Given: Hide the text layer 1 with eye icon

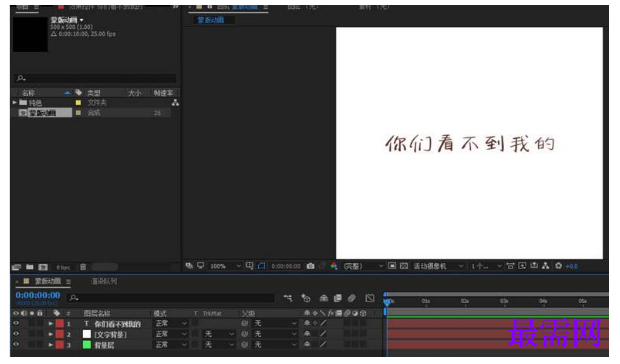Looking at the screenshot, I should [x=16, y=323].
